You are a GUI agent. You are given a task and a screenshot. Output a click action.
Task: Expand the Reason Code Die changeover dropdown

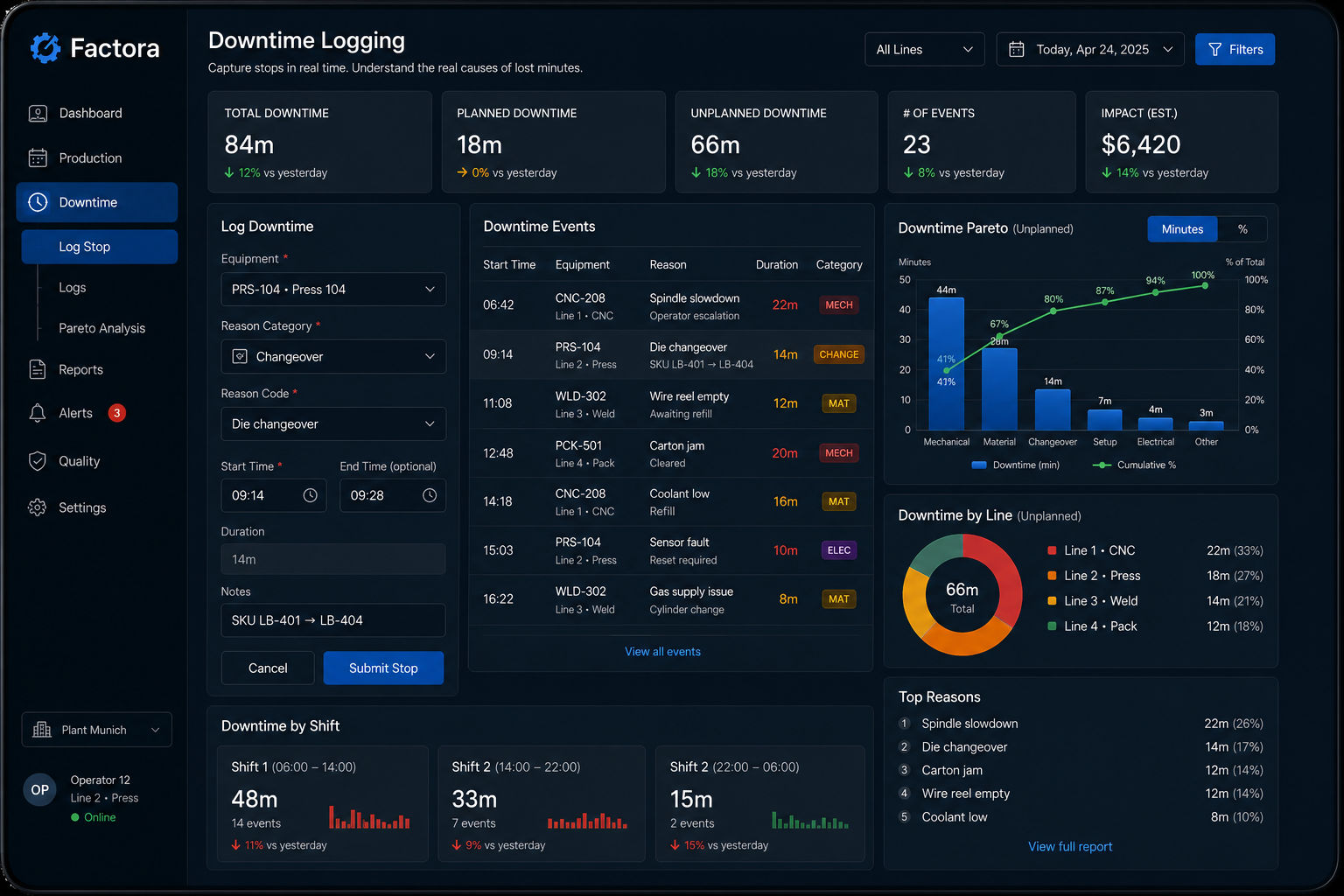[333, 423]
